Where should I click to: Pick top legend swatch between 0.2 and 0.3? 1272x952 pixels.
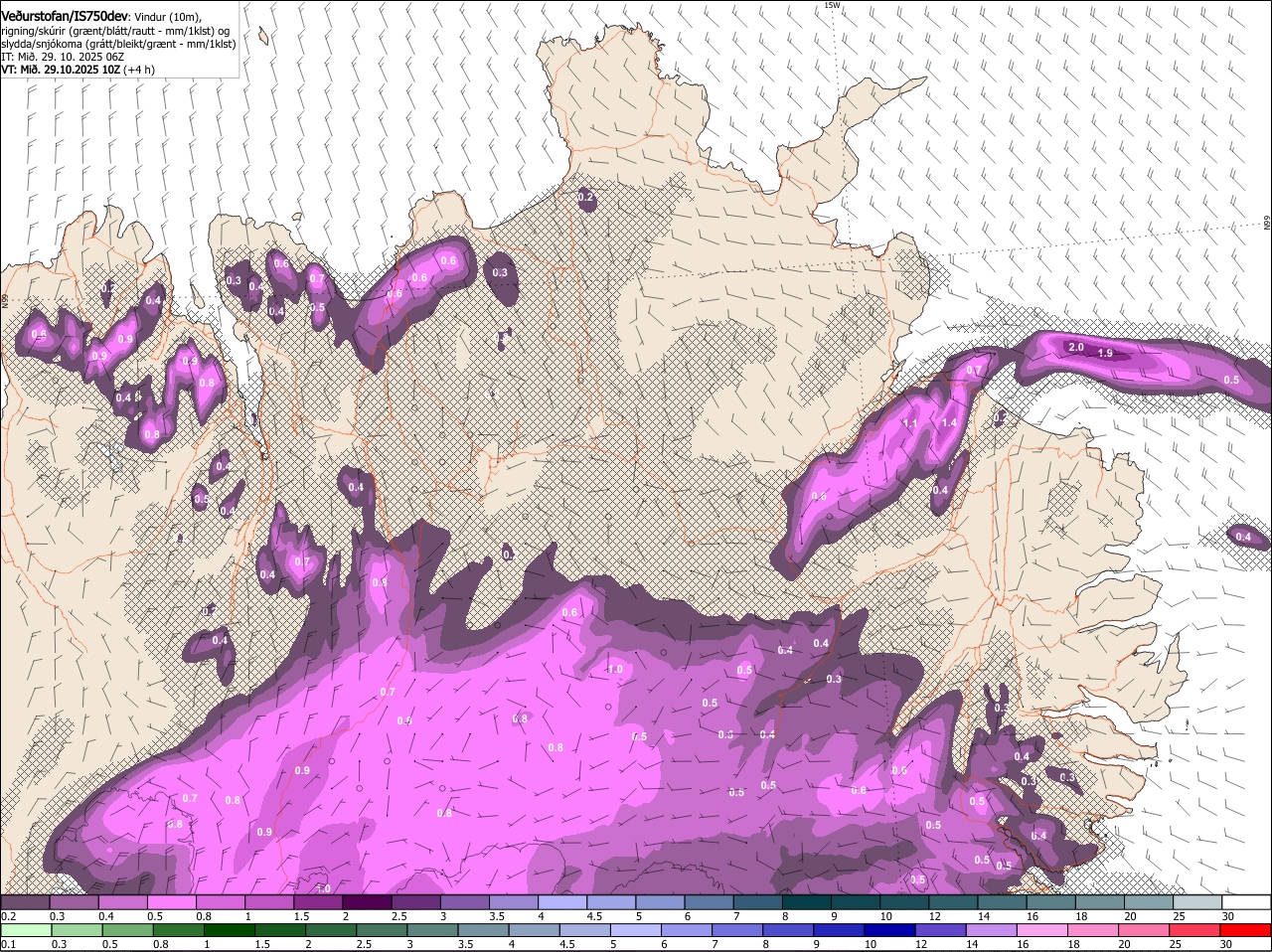pyautogui.click(x=25, y=901)
